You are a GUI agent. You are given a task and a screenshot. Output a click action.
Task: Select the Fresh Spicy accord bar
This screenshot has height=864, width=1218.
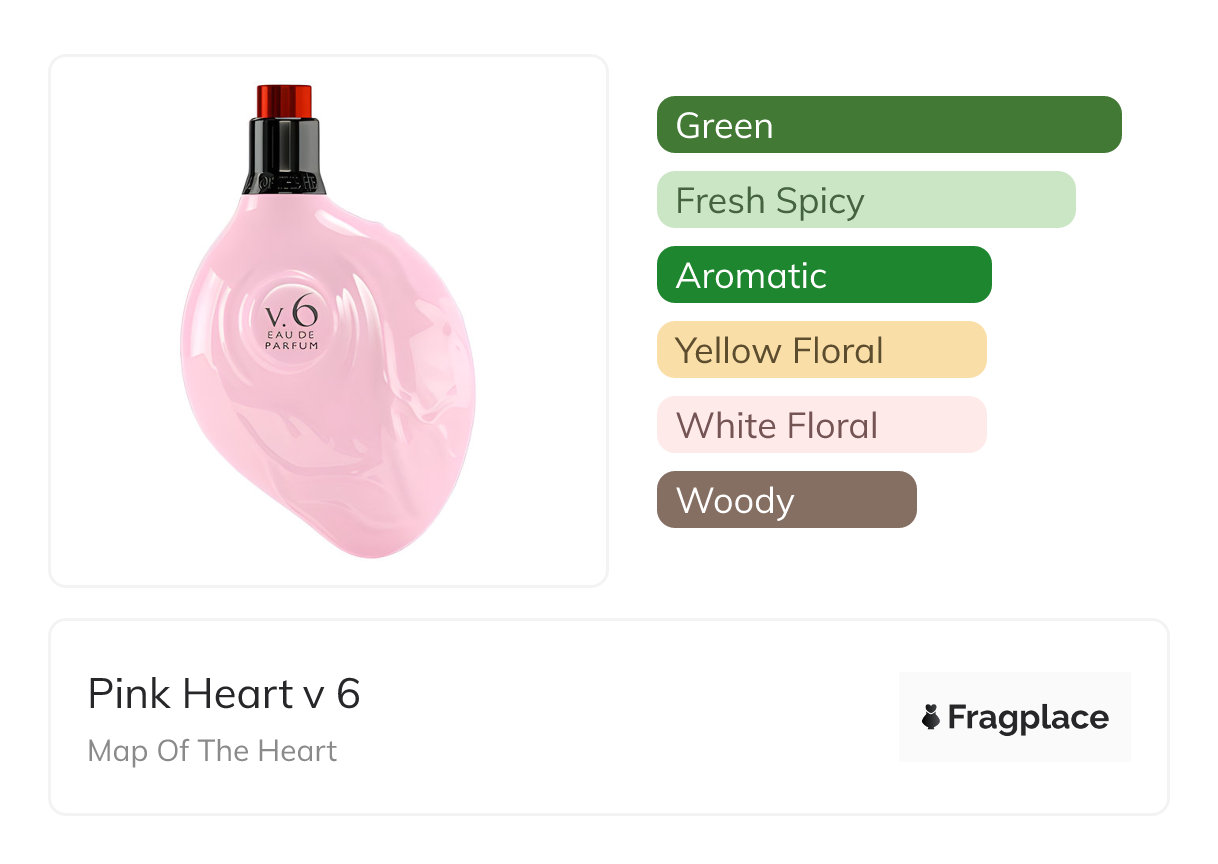[866, 200]
